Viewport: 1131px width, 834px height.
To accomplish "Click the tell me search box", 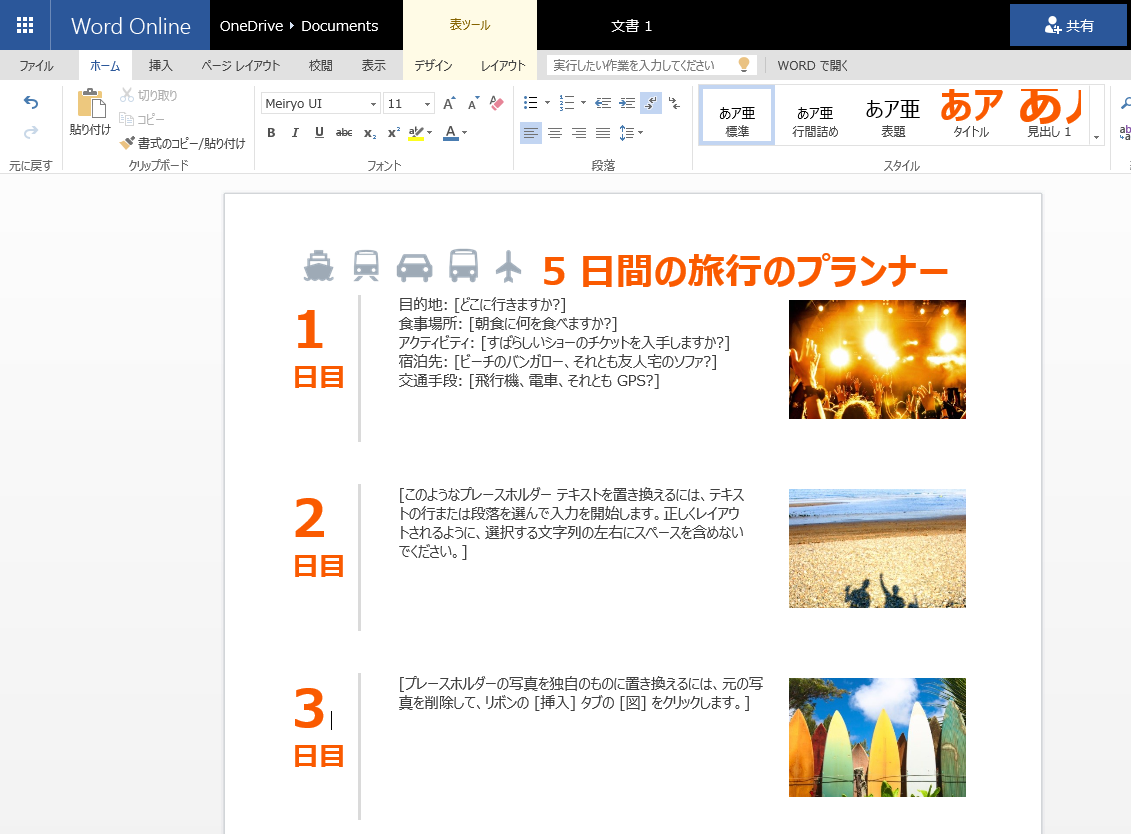I will pyautogui.click(x=651, y=66).
